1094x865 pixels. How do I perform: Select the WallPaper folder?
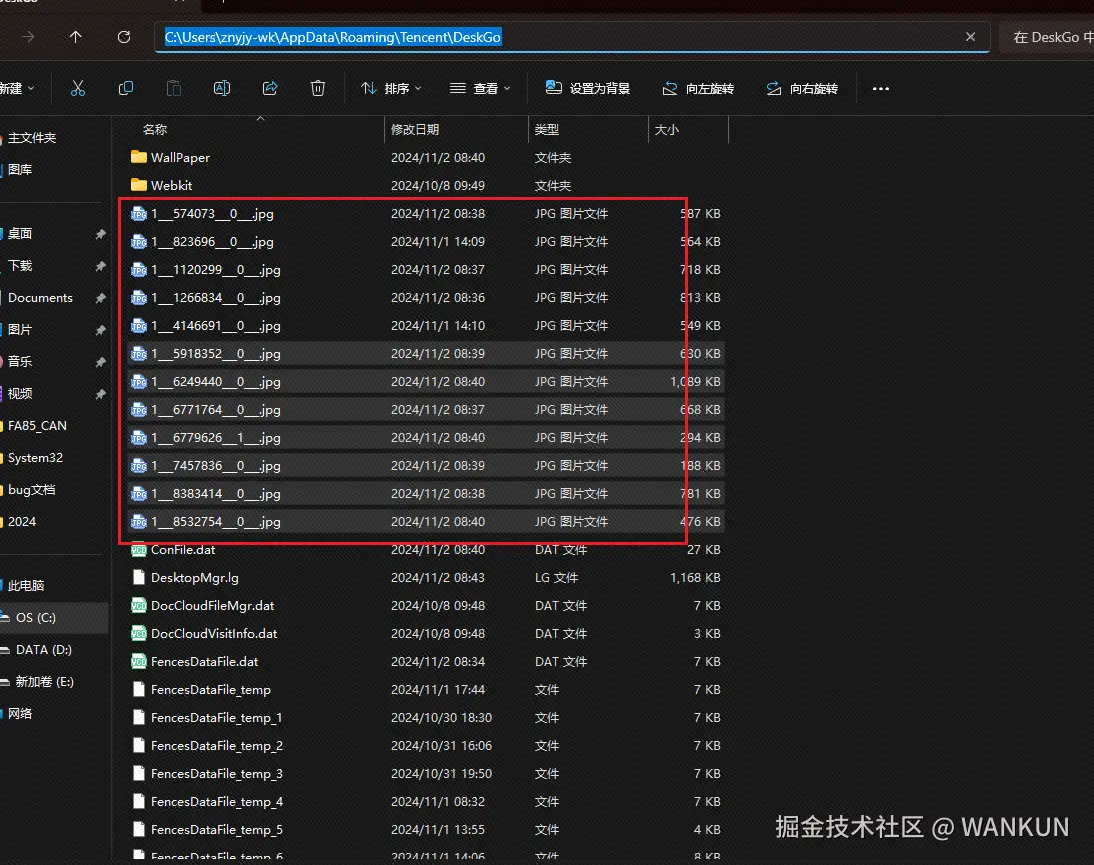point(426,158)
